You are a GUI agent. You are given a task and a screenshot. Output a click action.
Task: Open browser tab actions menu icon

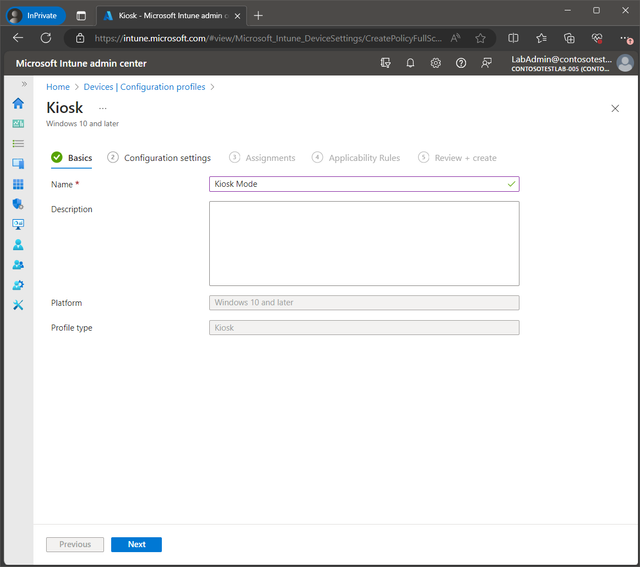click(81, 16)
